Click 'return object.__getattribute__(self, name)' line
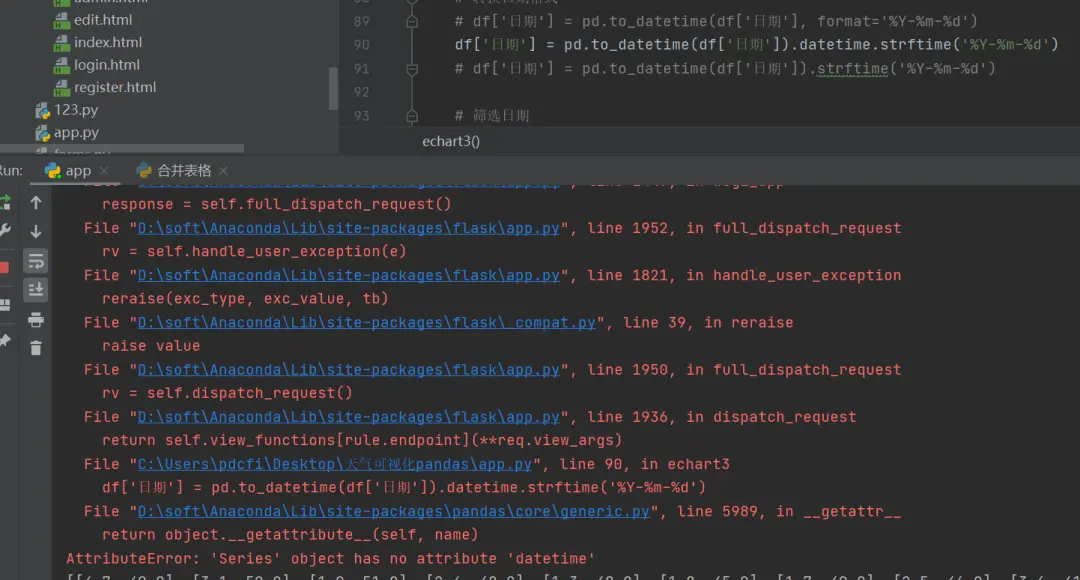Viewport: 1080px width, 580px height. tap(290, 535)
